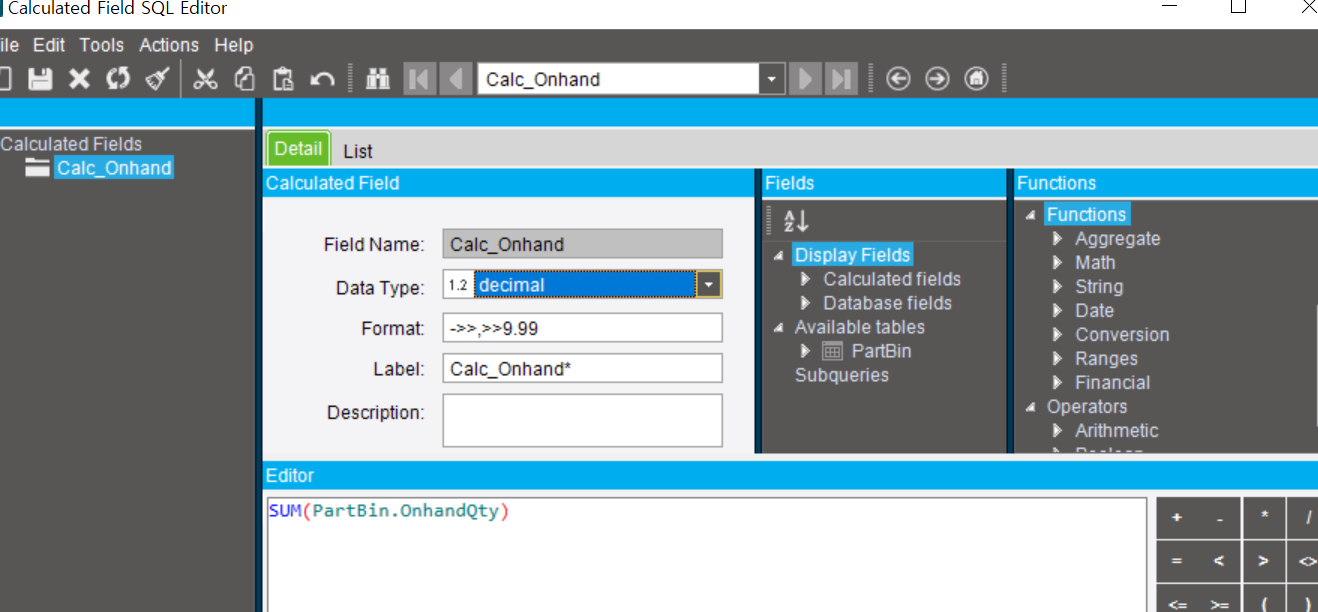
Task: Click the Field Name input field
Action: pyautogui.click(x=582, y=244)
